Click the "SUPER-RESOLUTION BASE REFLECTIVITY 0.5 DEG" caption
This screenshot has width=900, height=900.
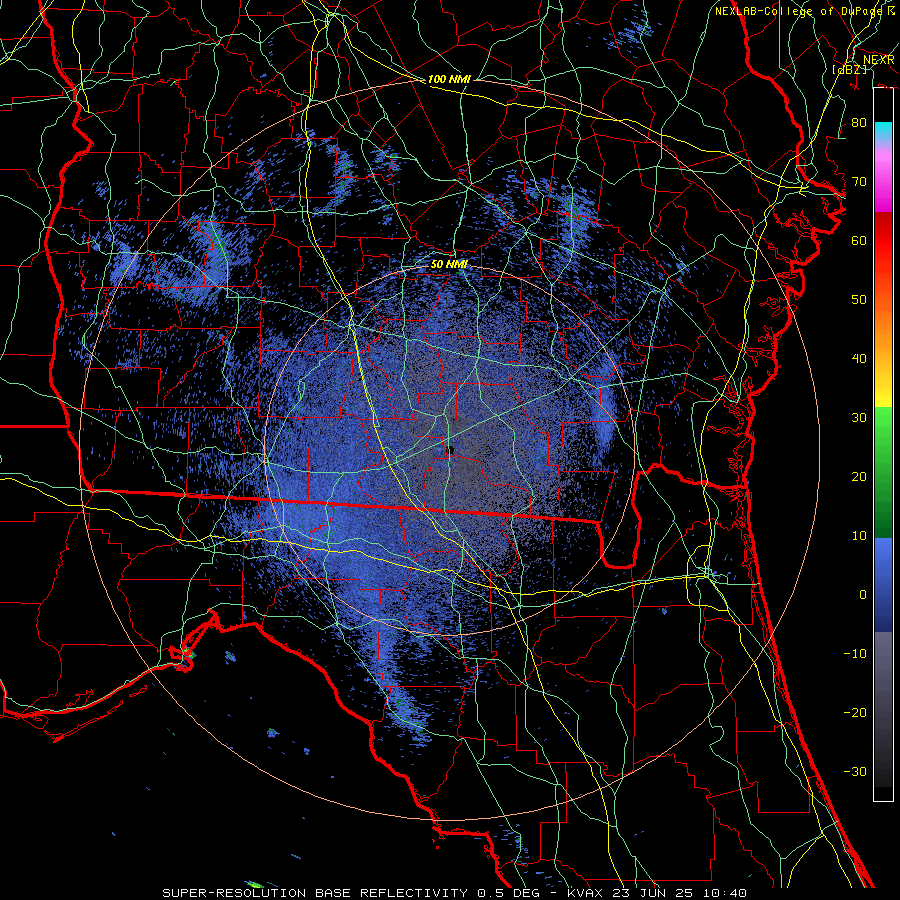tap(351, 893)
